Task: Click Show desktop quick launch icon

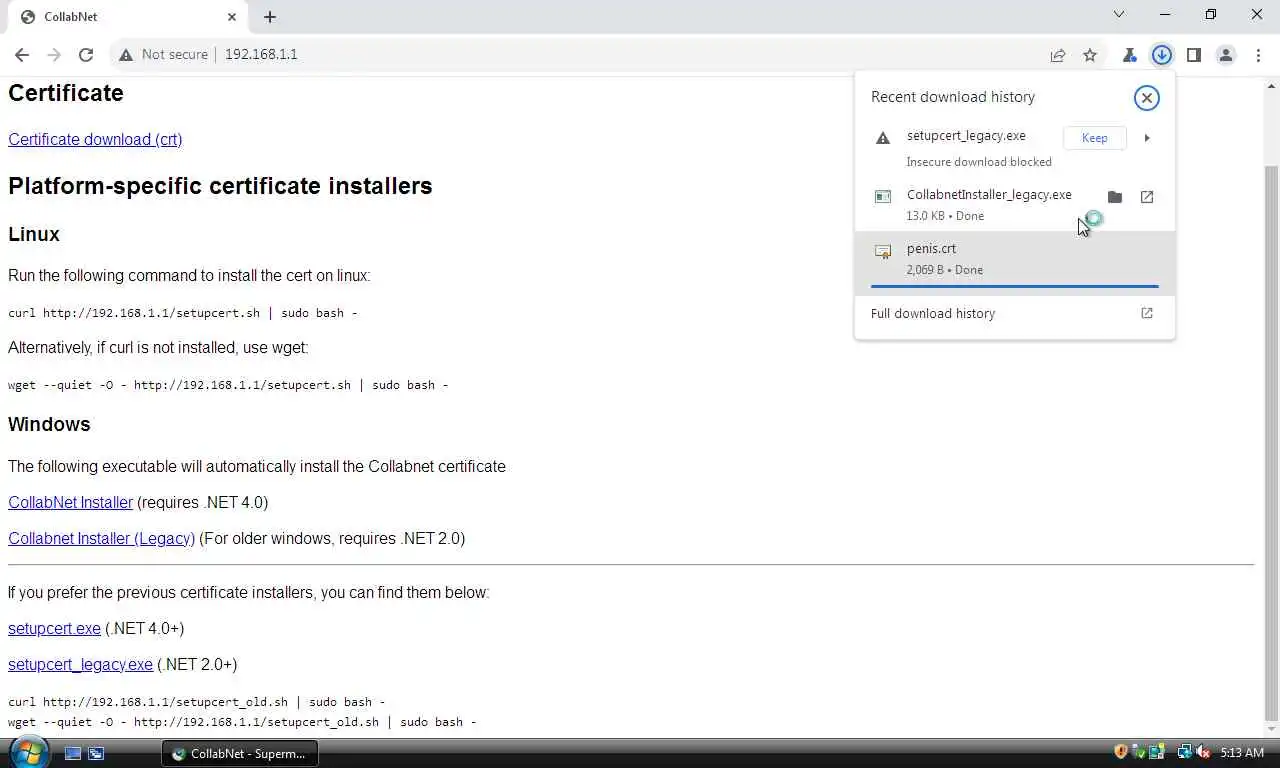Action: 73,753
